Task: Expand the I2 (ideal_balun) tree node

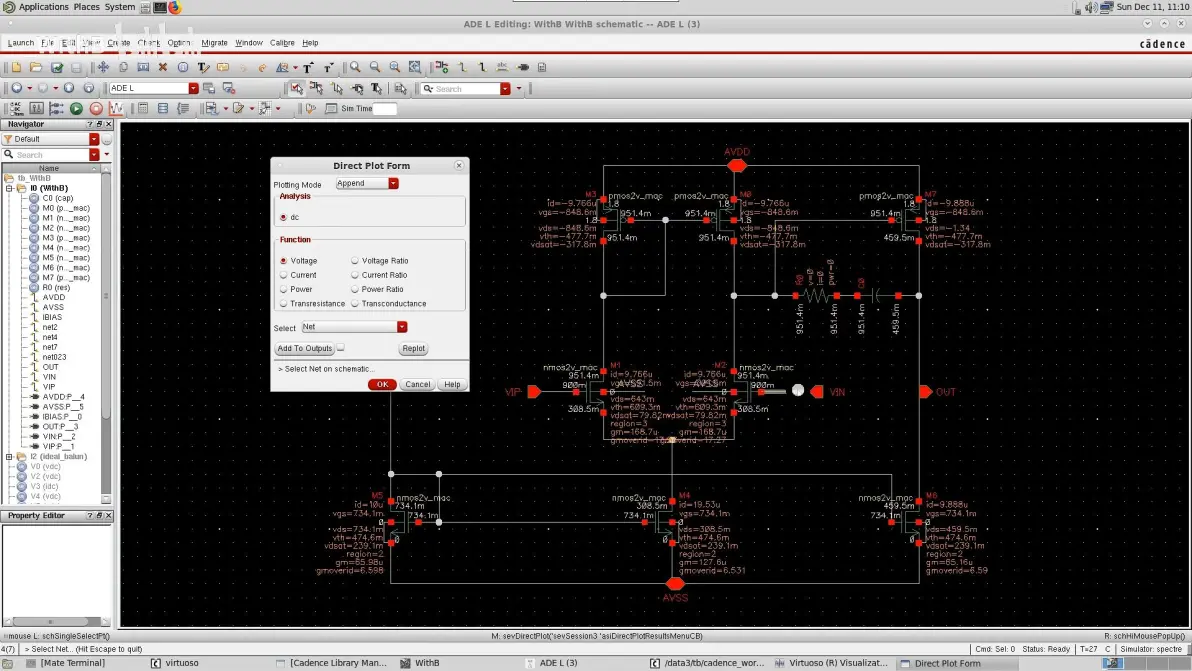Action: 9,457
